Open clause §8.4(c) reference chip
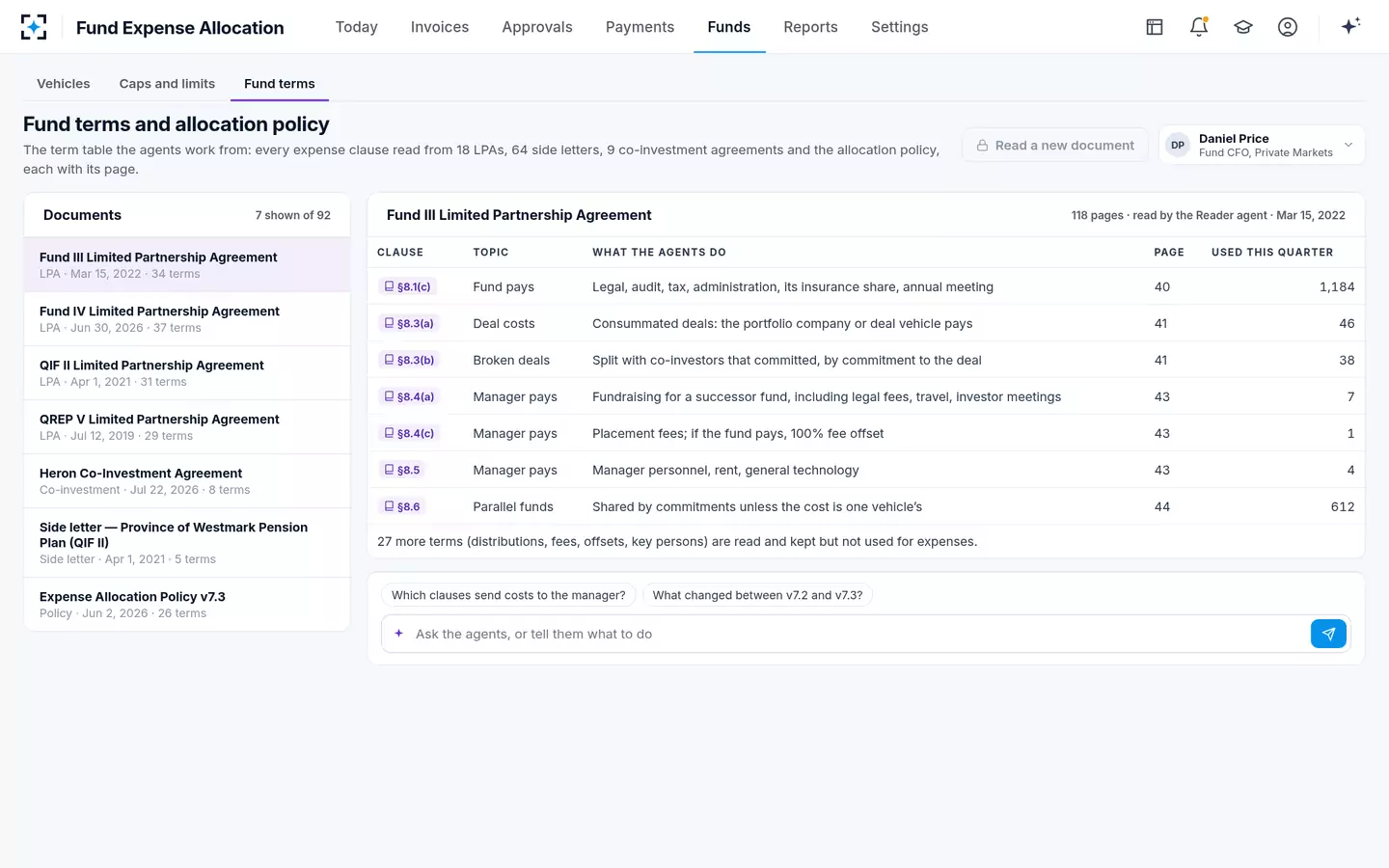The image size is (1389, 868). coord(409,433)
